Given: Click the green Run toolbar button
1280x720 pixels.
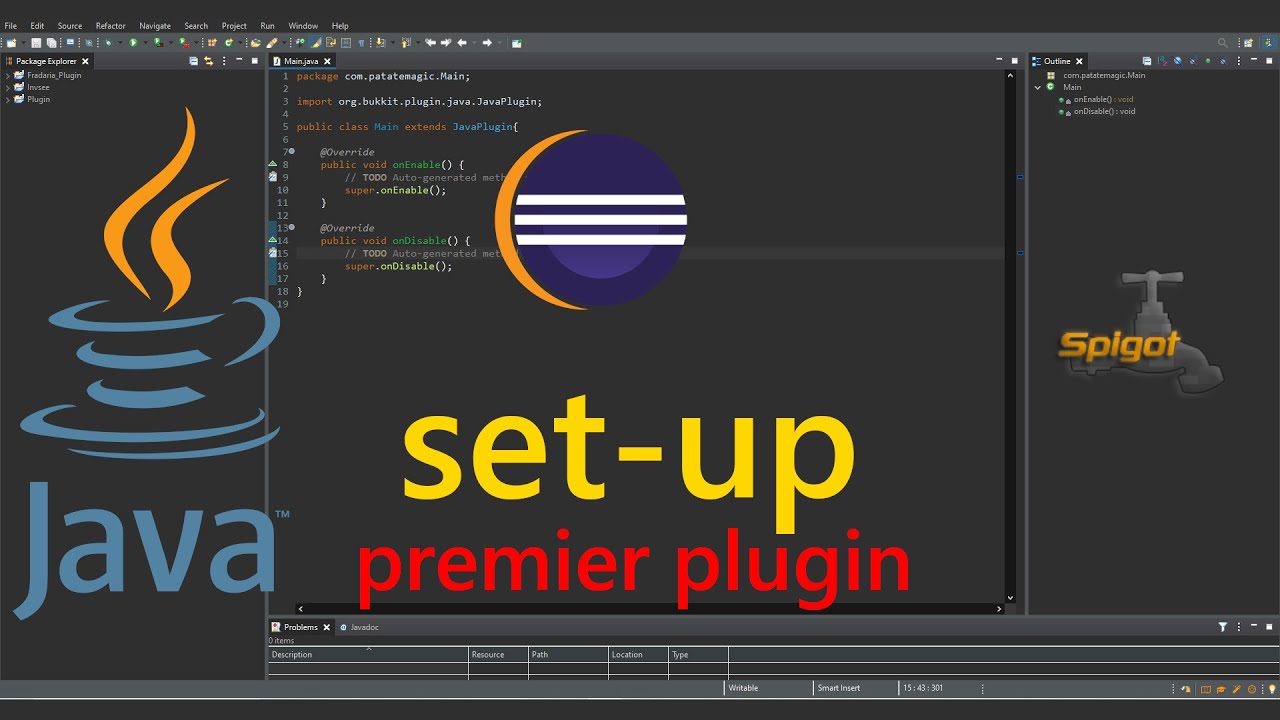Looking at the screenshot, I should click(133, 43).
